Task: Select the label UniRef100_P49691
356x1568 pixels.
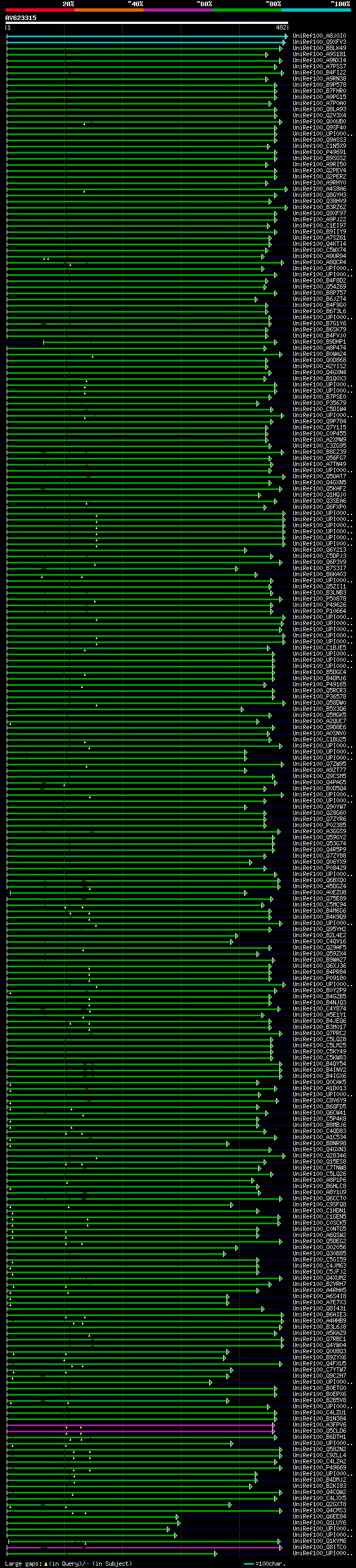Action: [x=319, y=152]
